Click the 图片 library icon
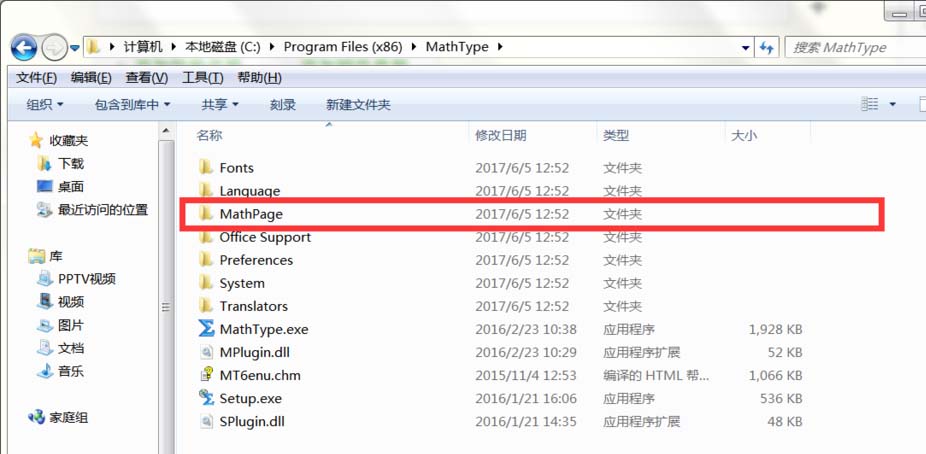This screenshot has width=926, height=454. click(45, 325)
